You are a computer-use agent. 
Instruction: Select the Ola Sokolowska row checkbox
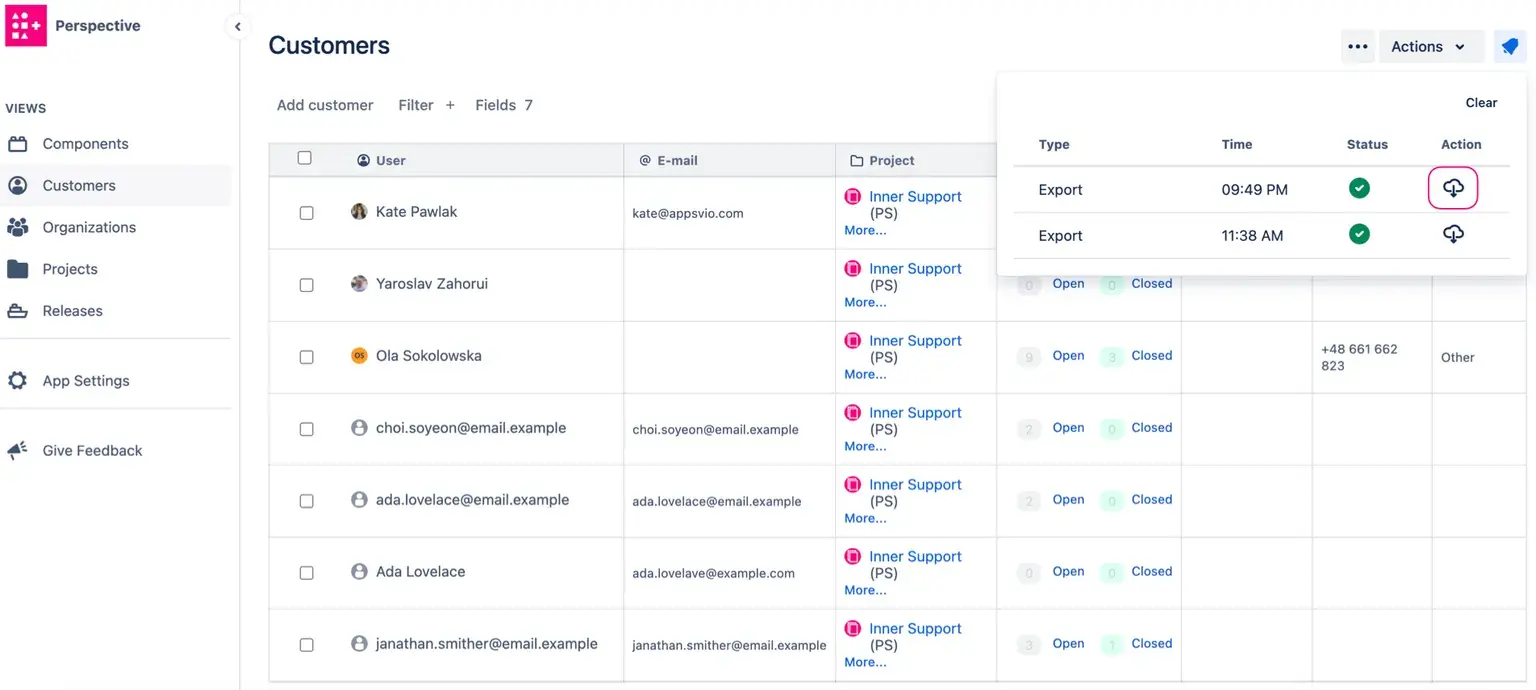306,357
